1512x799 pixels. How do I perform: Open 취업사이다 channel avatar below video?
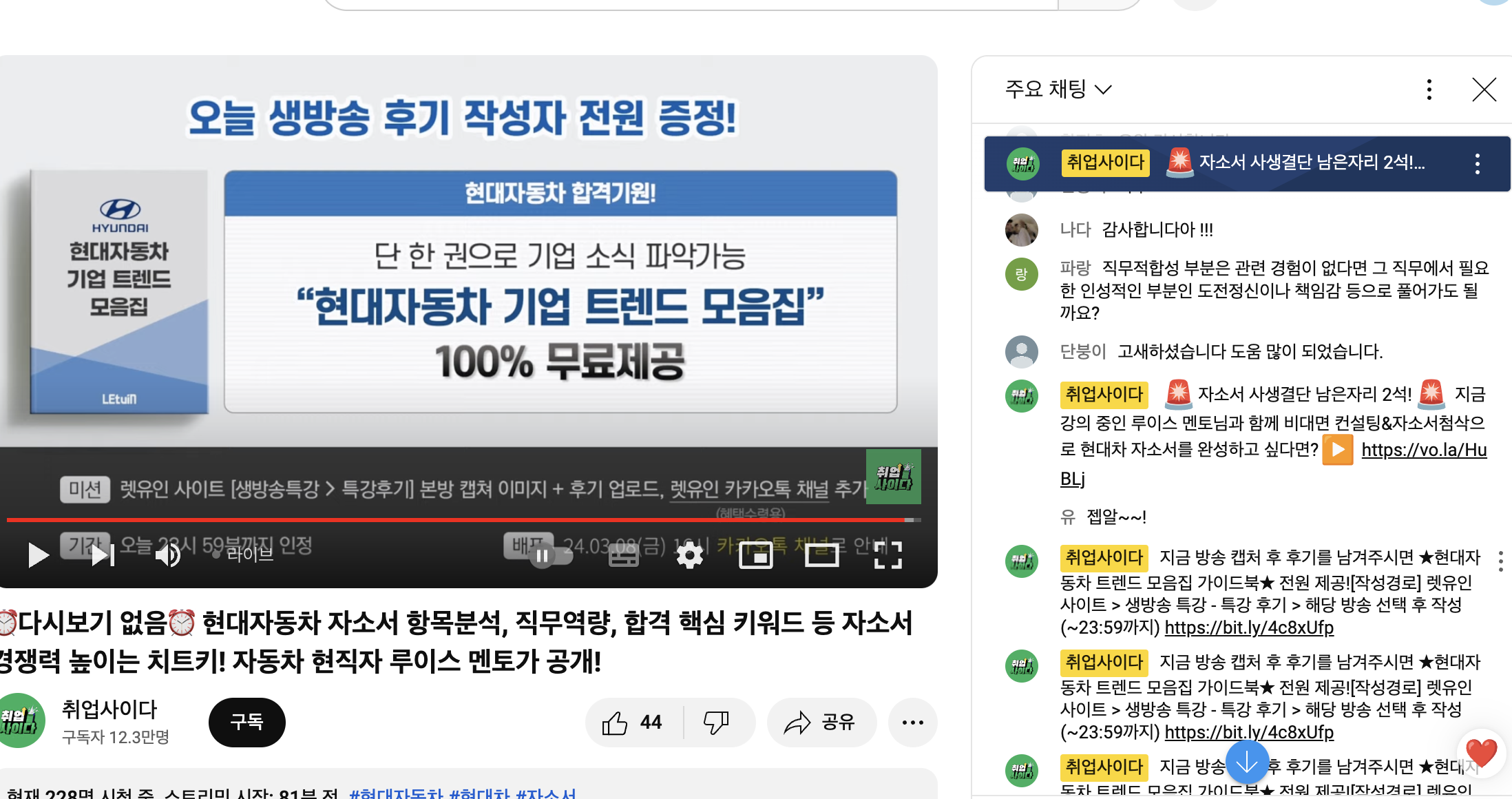tap(22, 720)
